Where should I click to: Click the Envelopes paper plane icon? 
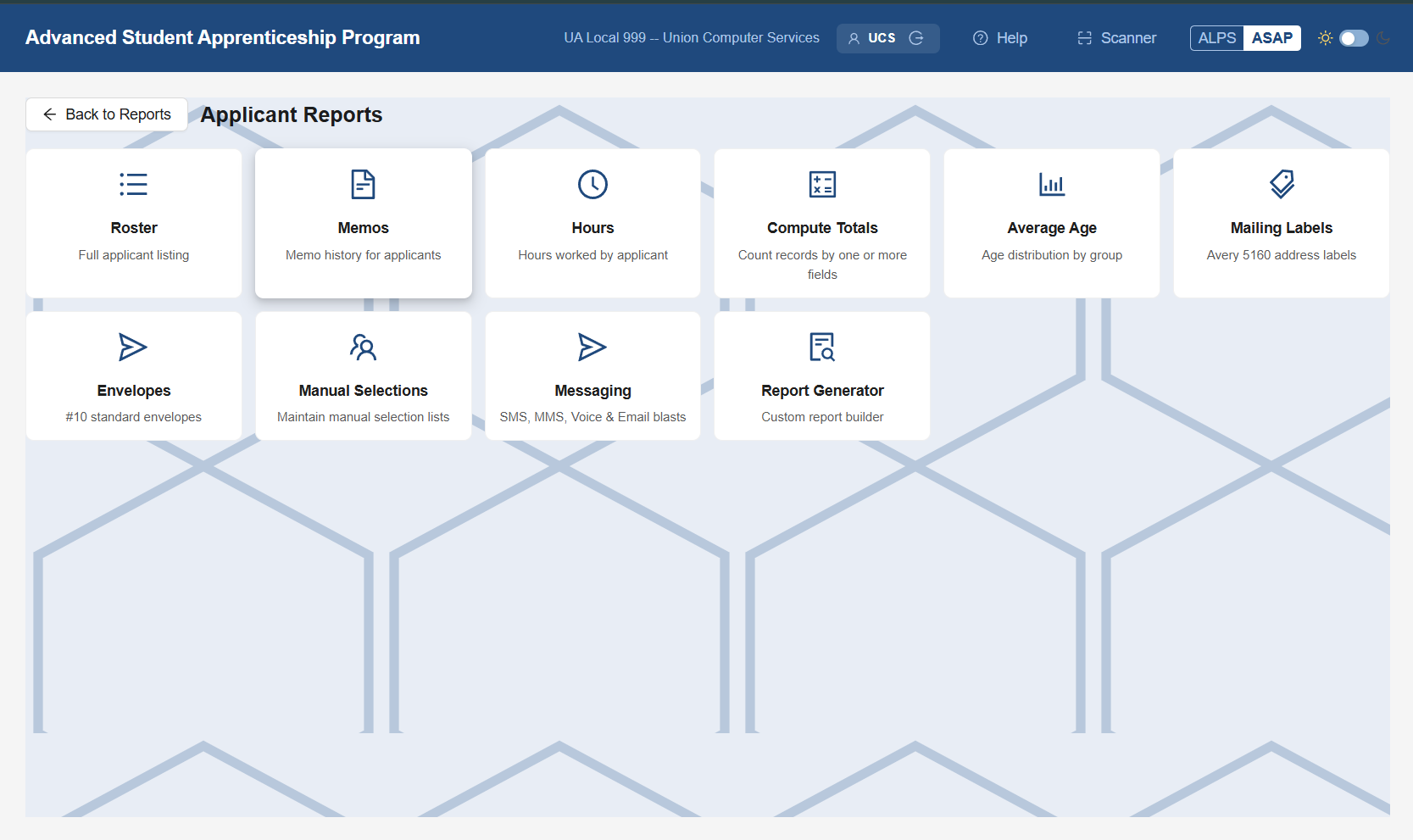[134, 347]
